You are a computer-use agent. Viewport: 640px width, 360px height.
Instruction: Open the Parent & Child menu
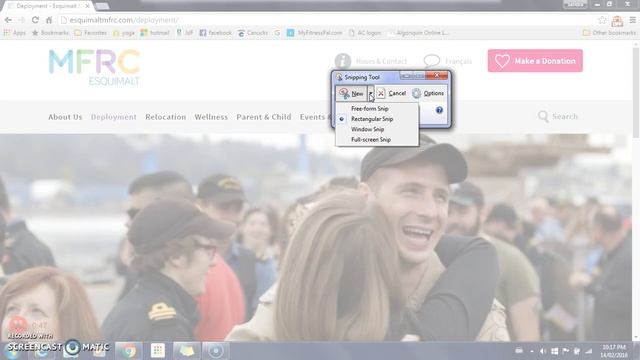[264, 117]
